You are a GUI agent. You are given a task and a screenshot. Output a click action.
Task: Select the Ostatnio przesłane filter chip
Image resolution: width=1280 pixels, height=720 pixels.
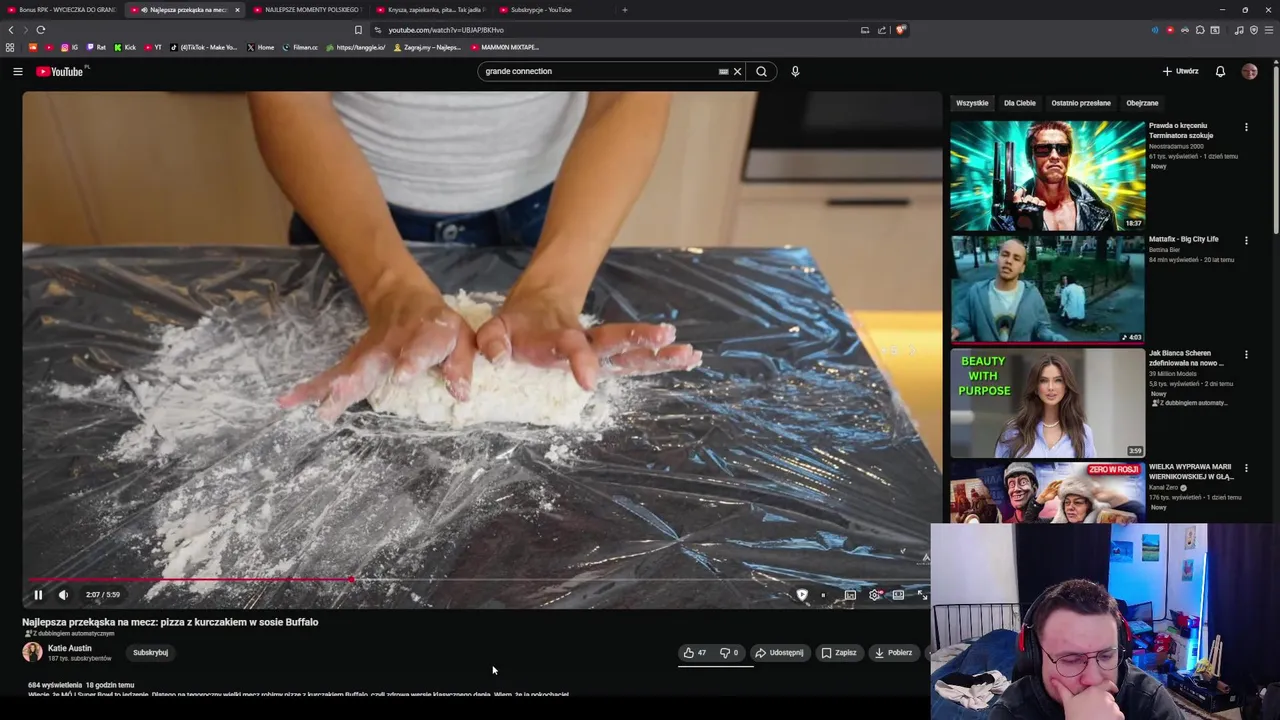(x=1081, y=103)
